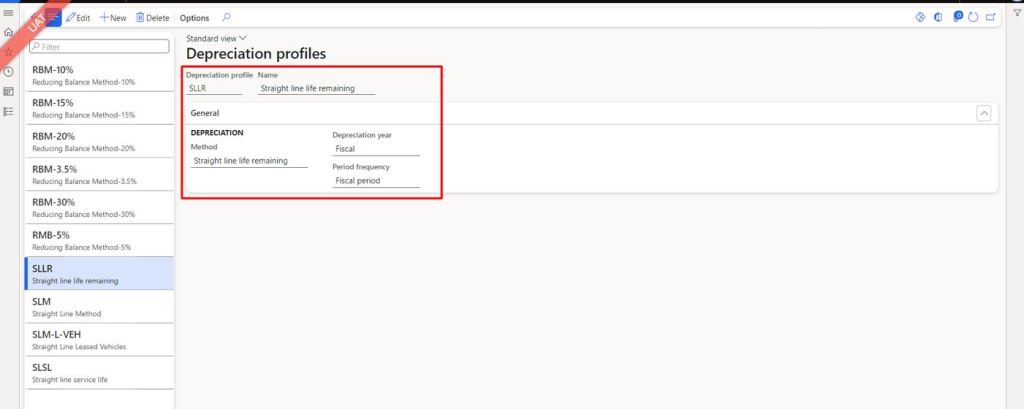
Task: Open the Depreciation year dropdown
Action: [376, 149]
